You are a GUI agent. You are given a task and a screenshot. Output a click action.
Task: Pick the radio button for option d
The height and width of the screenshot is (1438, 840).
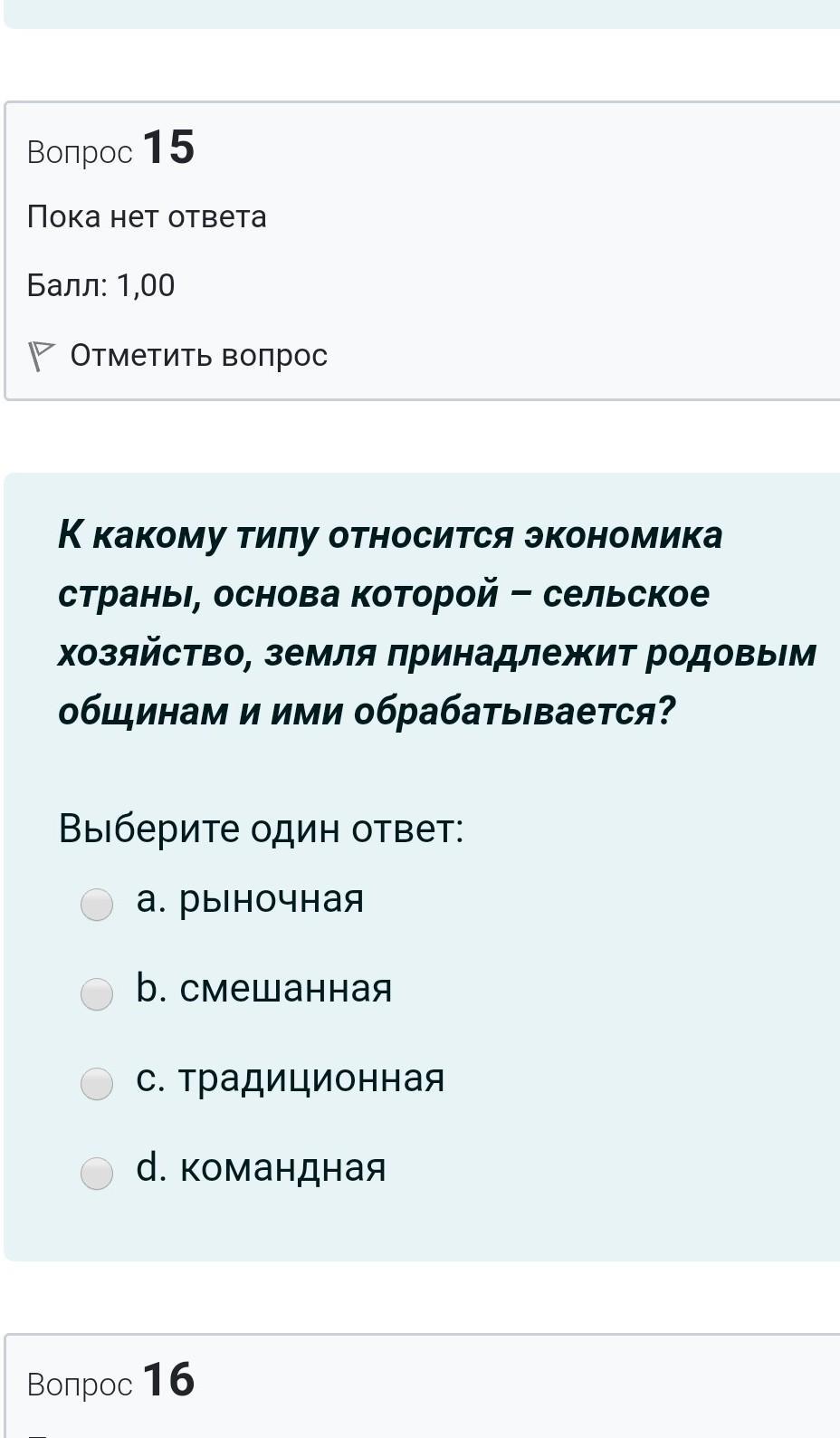pyautogui.click(x=97, y=1173)
